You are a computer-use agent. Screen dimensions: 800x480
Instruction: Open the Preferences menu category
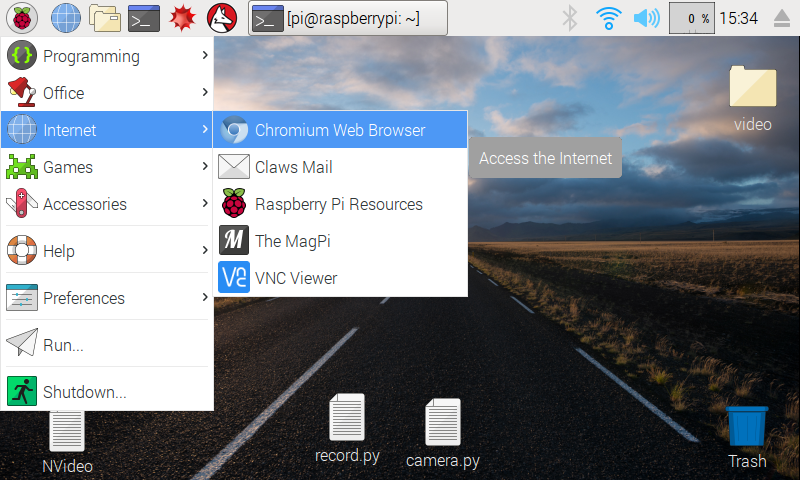[x=107, y=297]
